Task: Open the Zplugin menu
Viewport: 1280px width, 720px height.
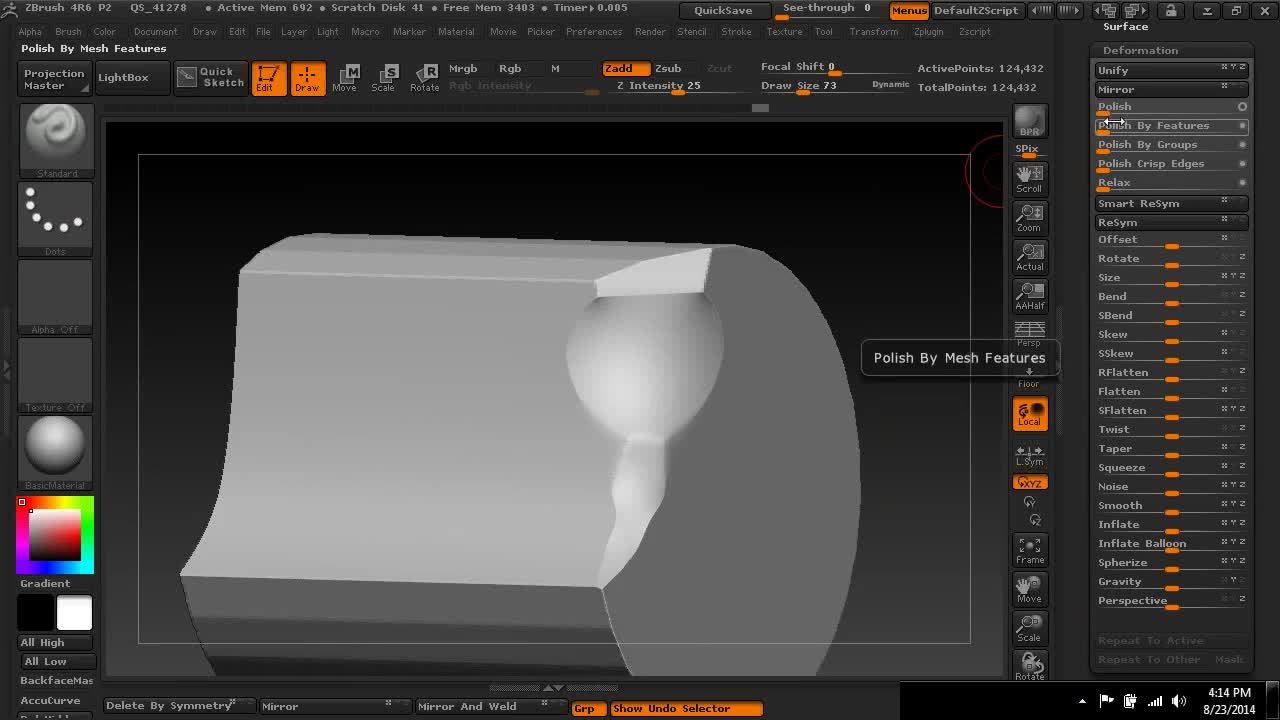Action: click(x=928, y=32)
